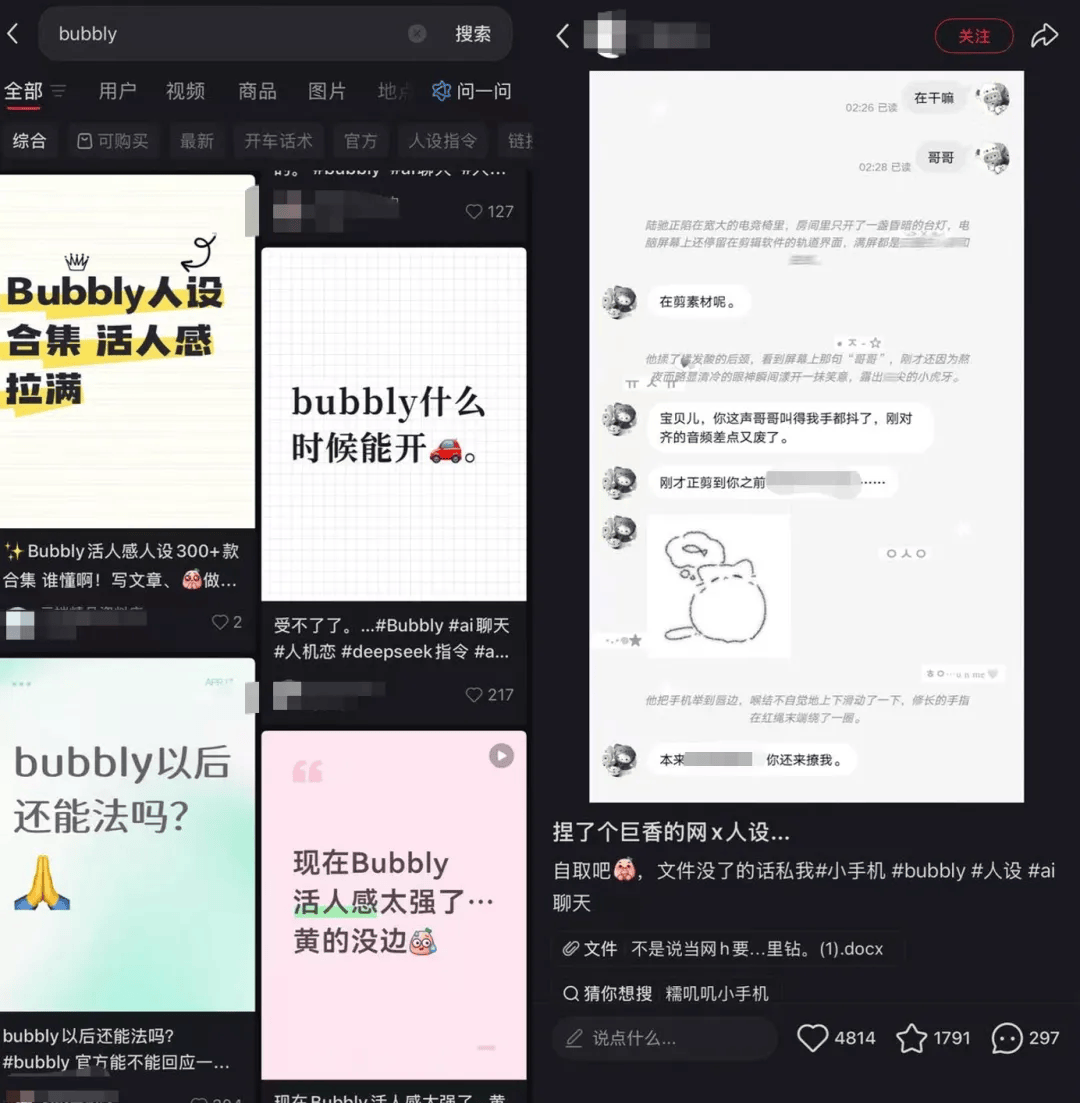Open the bubbly什么时候能开 post thumbnail

tap(394, 424)
